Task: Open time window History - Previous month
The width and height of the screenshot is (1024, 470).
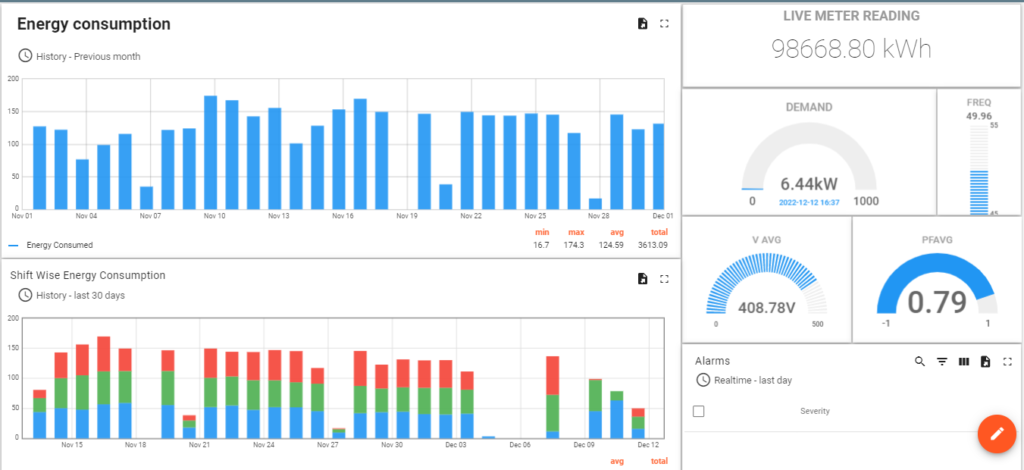Action: tap(79, 56)
